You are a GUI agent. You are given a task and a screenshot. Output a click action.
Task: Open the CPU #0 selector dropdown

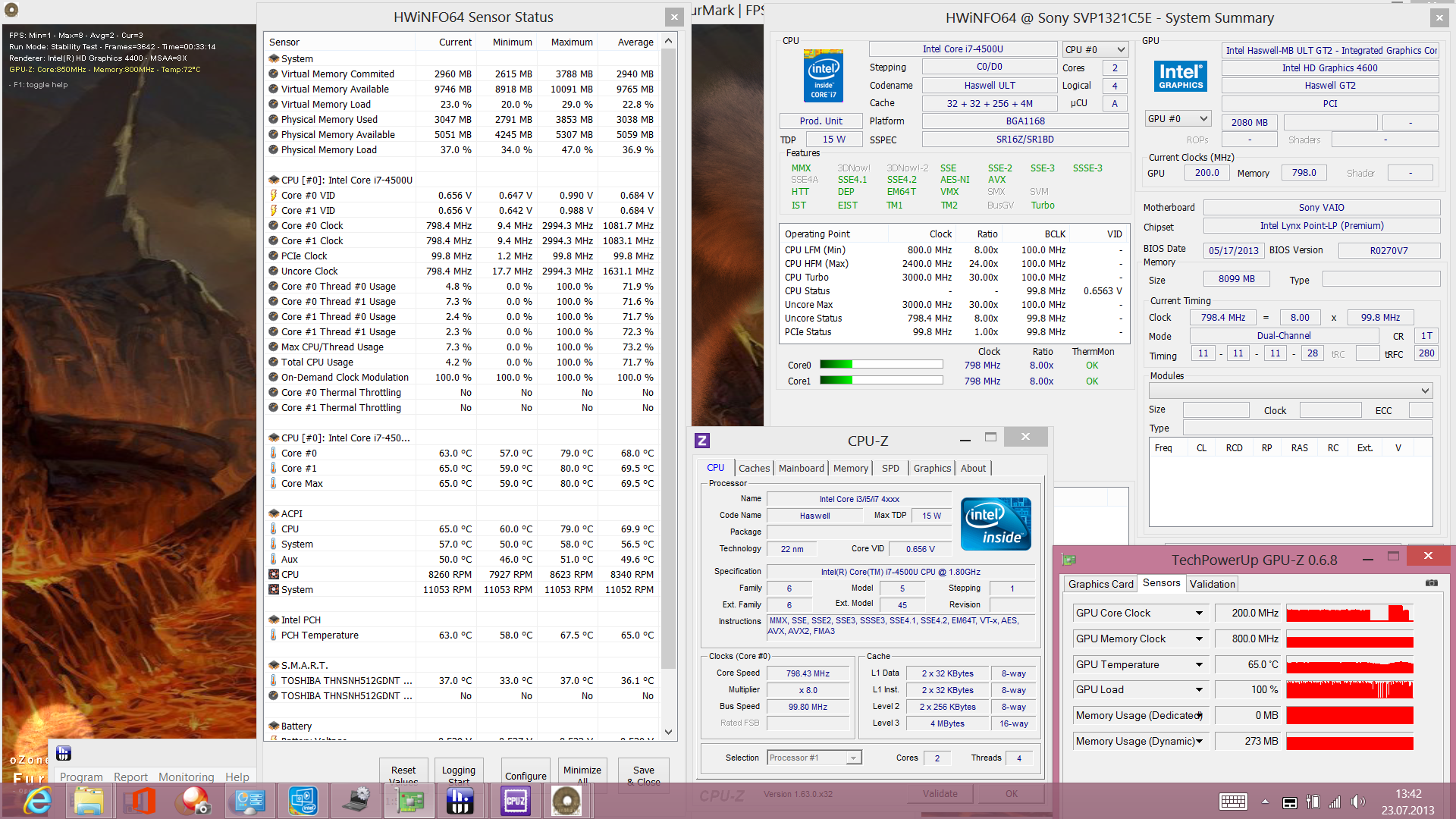tap(1095, 49)
